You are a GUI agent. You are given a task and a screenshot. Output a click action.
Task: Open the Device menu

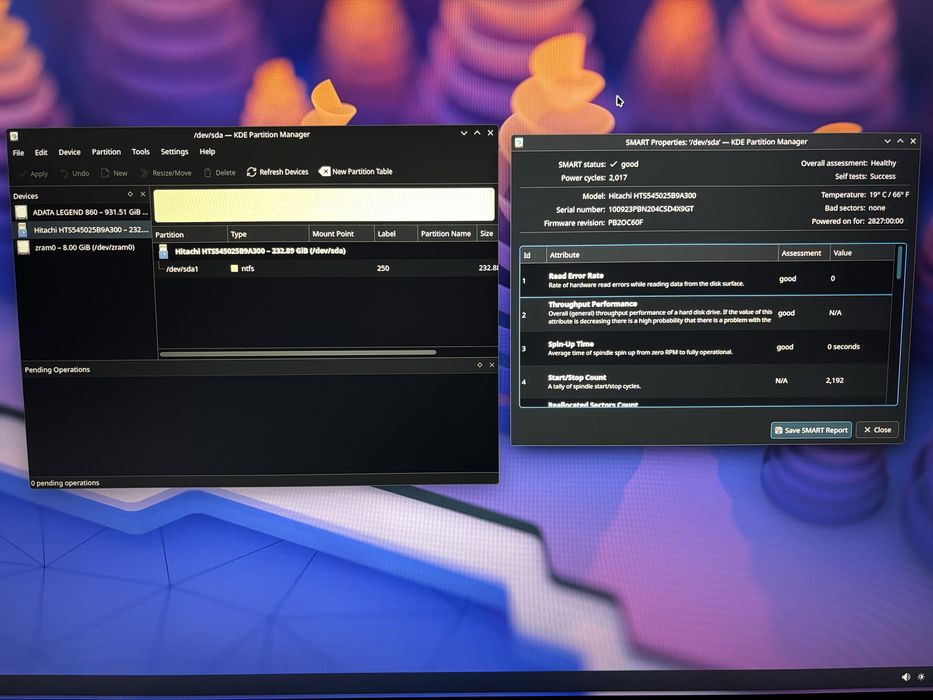(70, 152)
